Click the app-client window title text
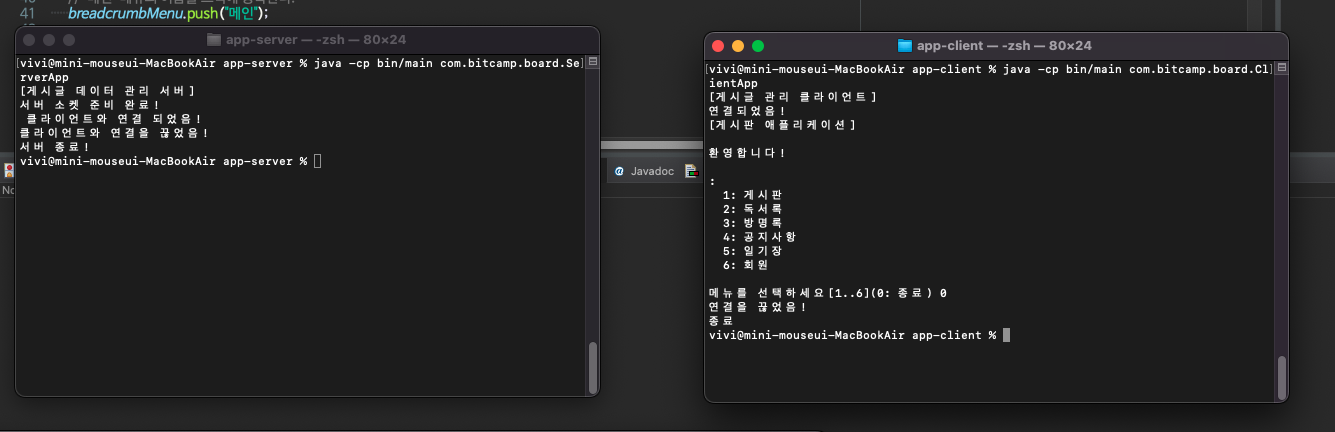1335x432 pixels. (1004, 46)
